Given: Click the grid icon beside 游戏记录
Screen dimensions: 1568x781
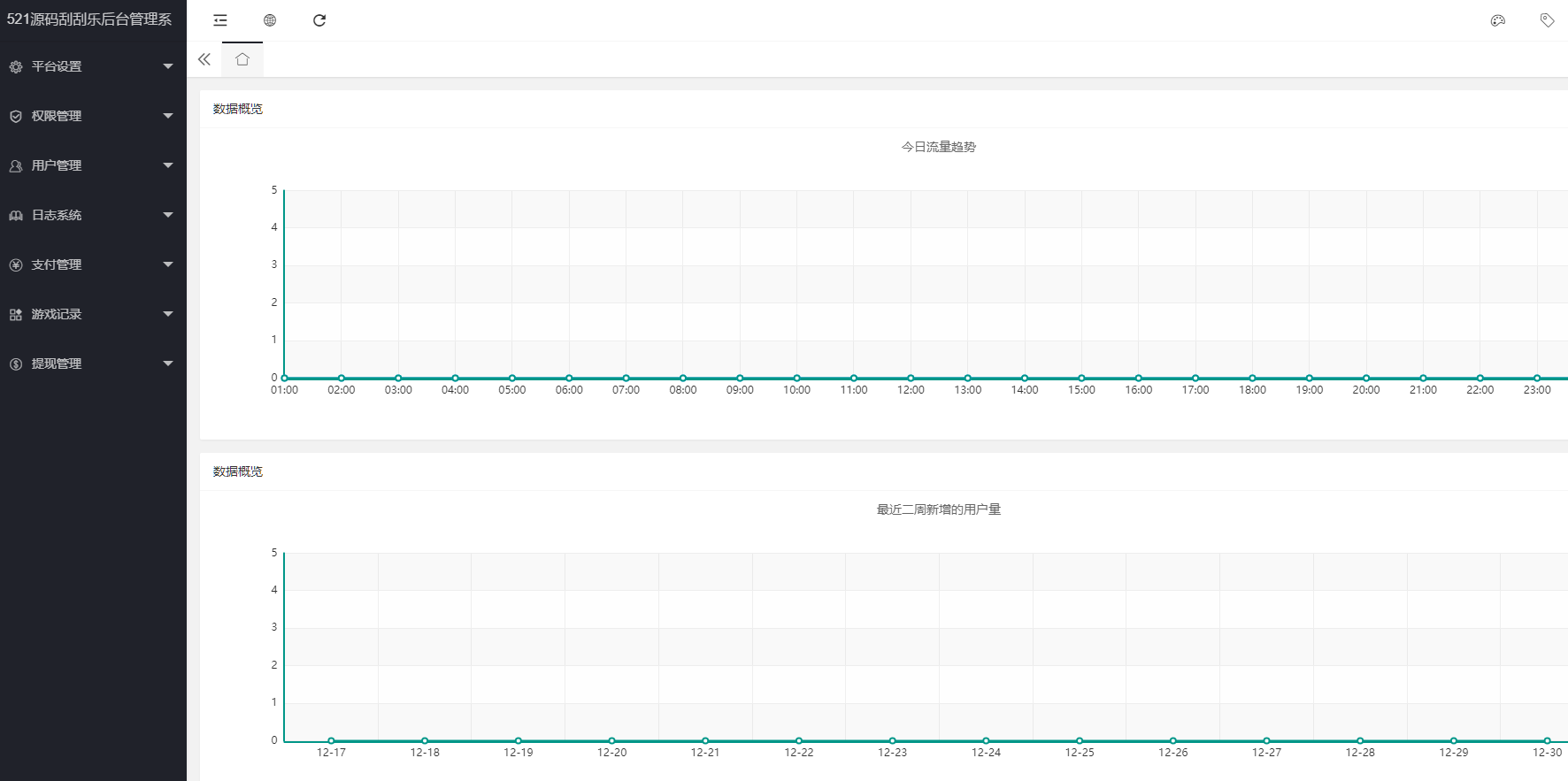Looking at the screenshot, I should tap(16, 314).
